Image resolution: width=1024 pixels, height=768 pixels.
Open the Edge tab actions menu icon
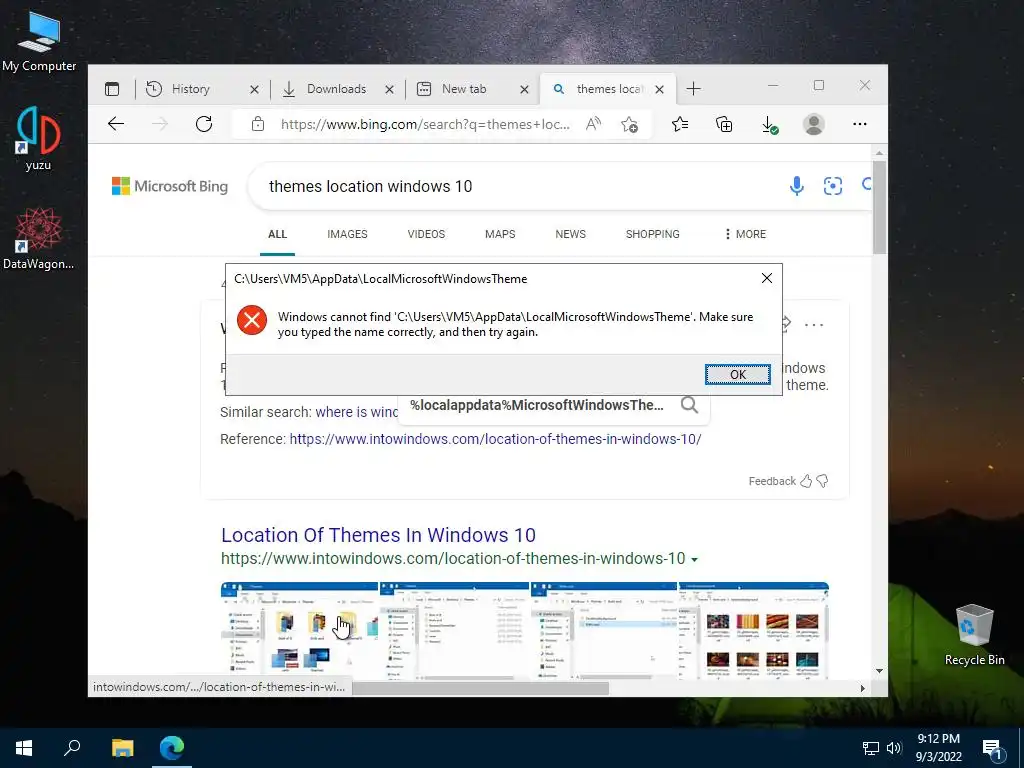coord(112,89)
